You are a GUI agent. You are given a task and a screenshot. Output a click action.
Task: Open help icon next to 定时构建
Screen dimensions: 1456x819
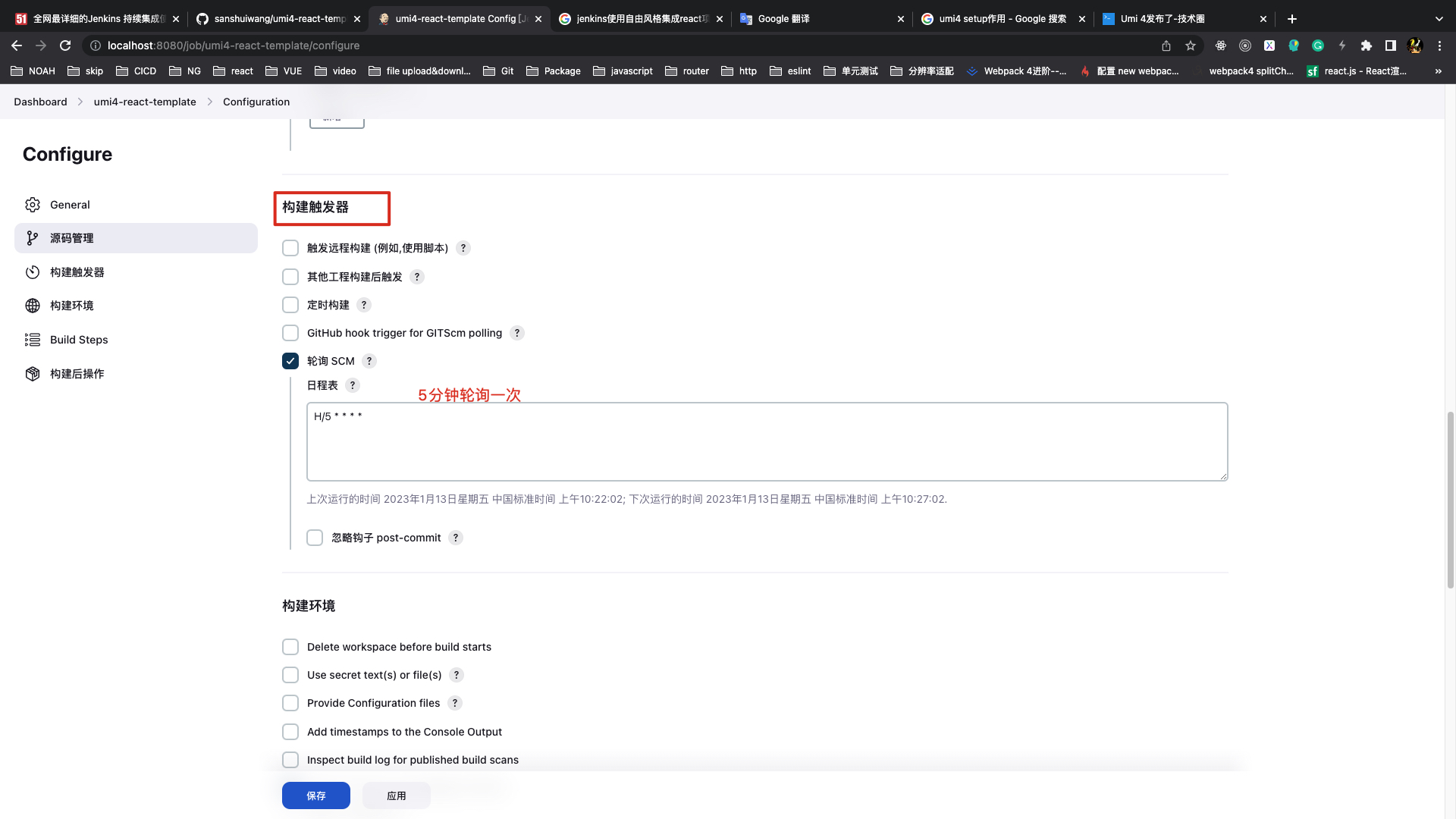tap(364, 305)
